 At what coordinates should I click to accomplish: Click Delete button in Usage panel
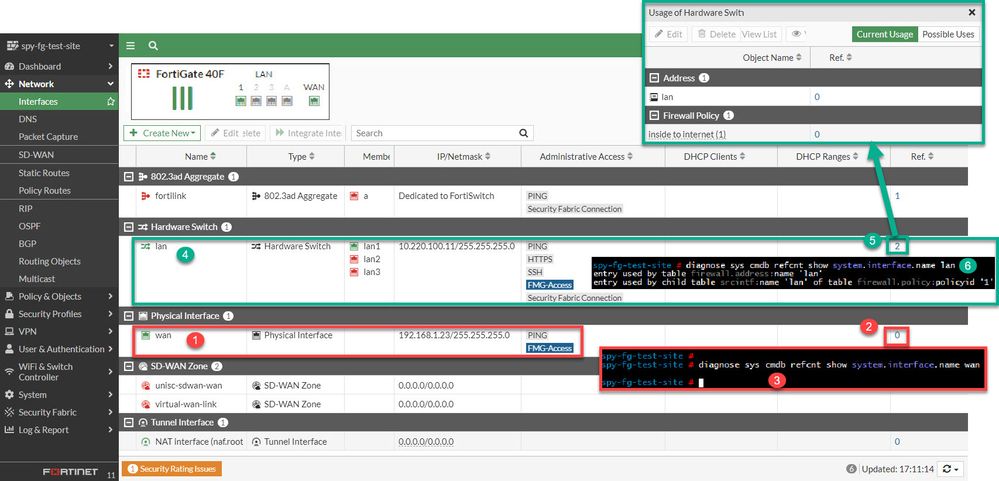(x=715, y=34)
